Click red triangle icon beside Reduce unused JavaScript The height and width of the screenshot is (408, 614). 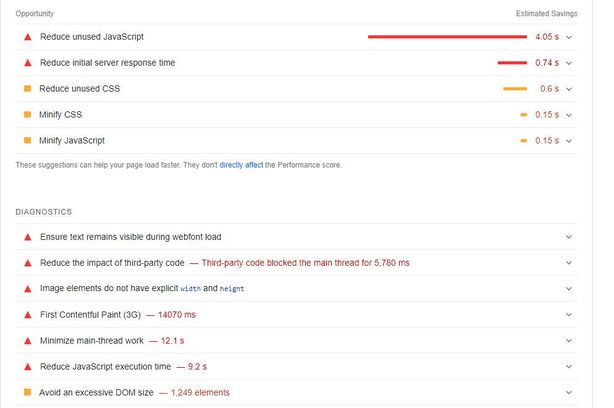[x=28, y=36]
